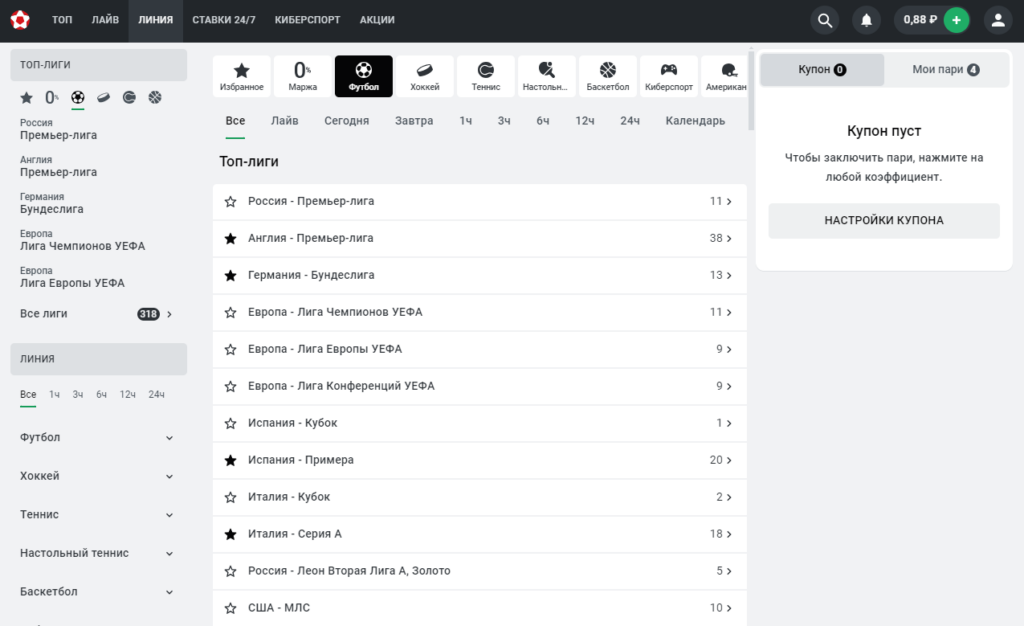
Task: Select the Американский футбол helmet tile
Action: [x=725, y=76]
